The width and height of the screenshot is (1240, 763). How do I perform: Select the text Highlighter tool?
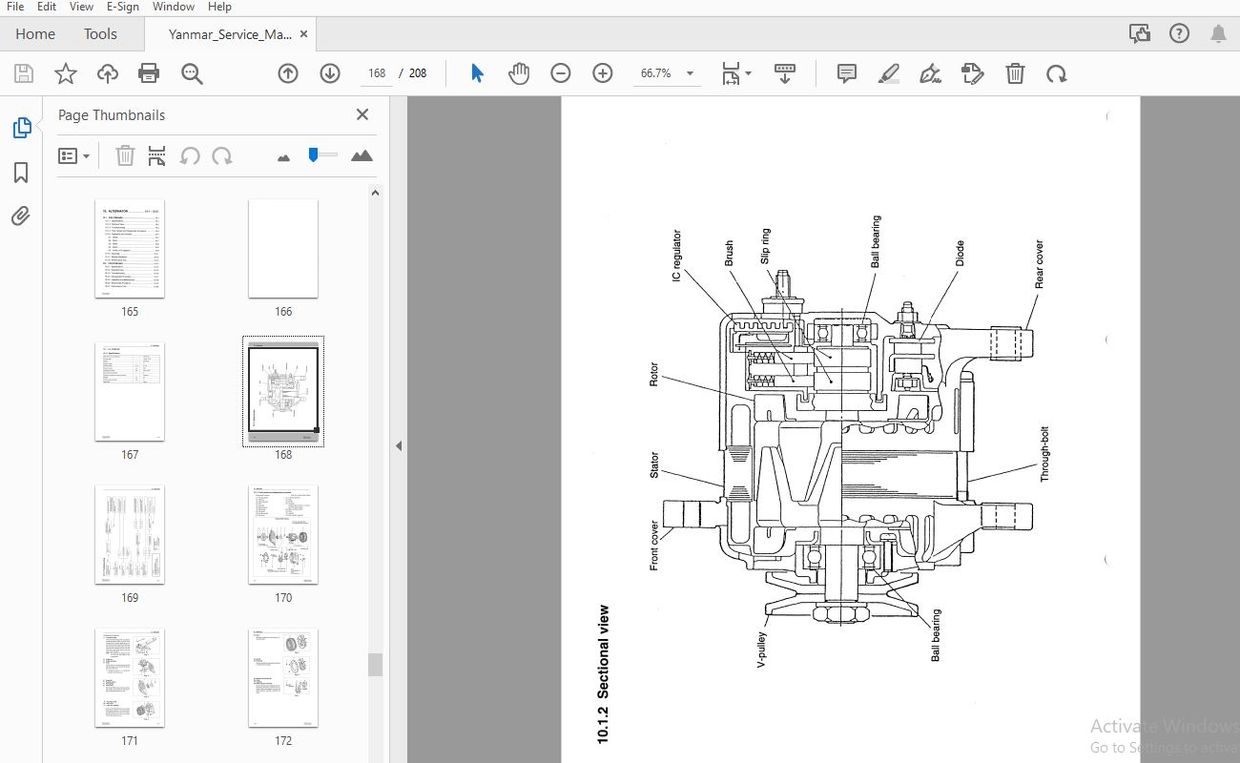click(x=889, y=73)
